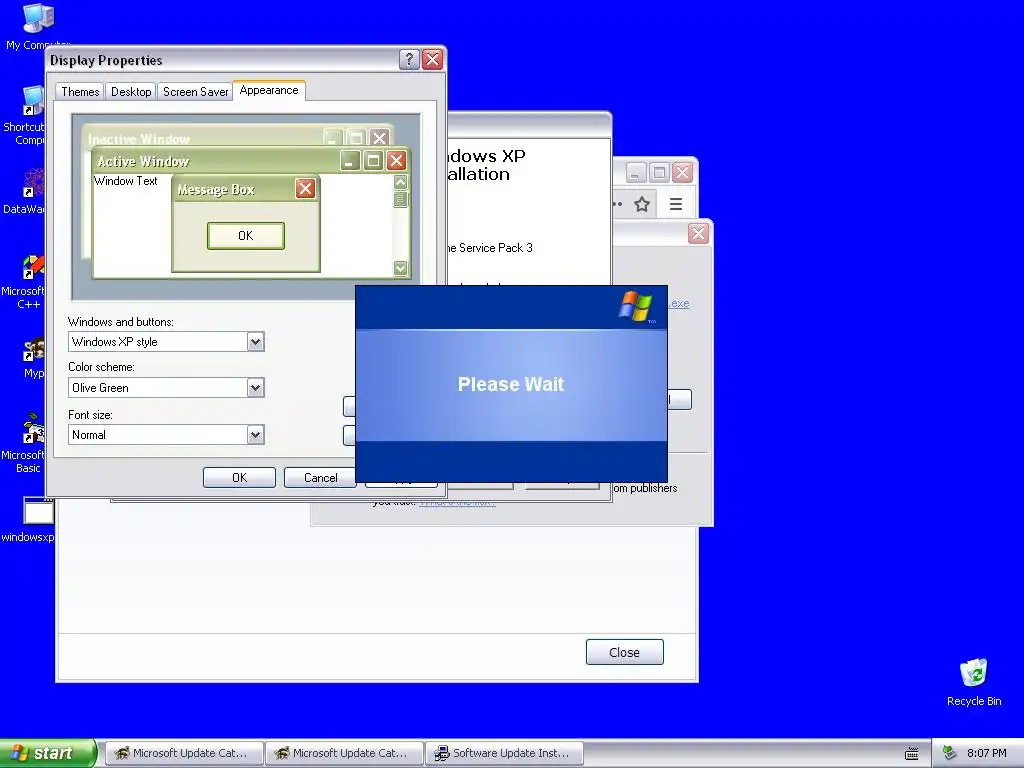Open the Recycle Bin icon
Screen dimensions: 1024x768
coord(973,682)
